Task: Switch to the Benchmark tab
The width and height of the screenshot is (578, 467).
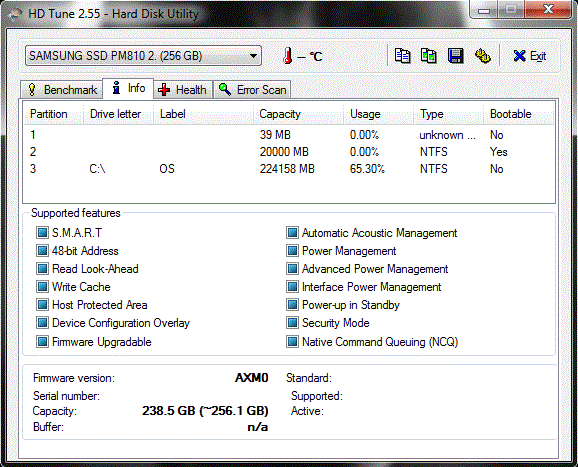Action: (x=62, y=90)
